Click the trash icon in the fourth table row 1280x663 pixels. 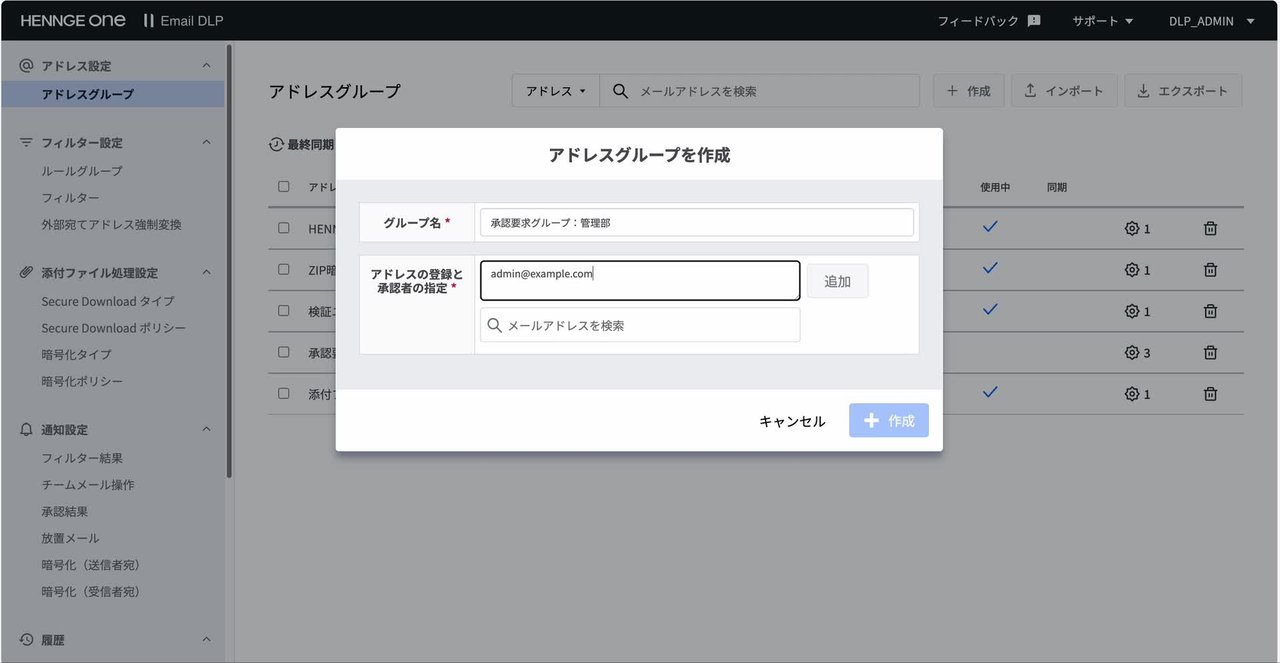pyautogui.click(x=1210, y=353)
